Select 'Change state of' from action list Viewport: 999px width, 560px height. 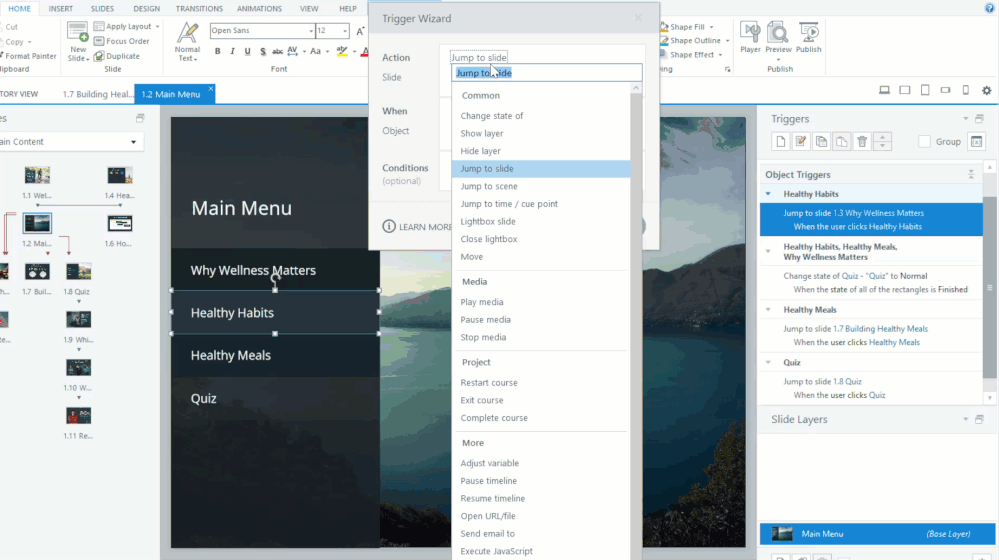click(491, 116)
